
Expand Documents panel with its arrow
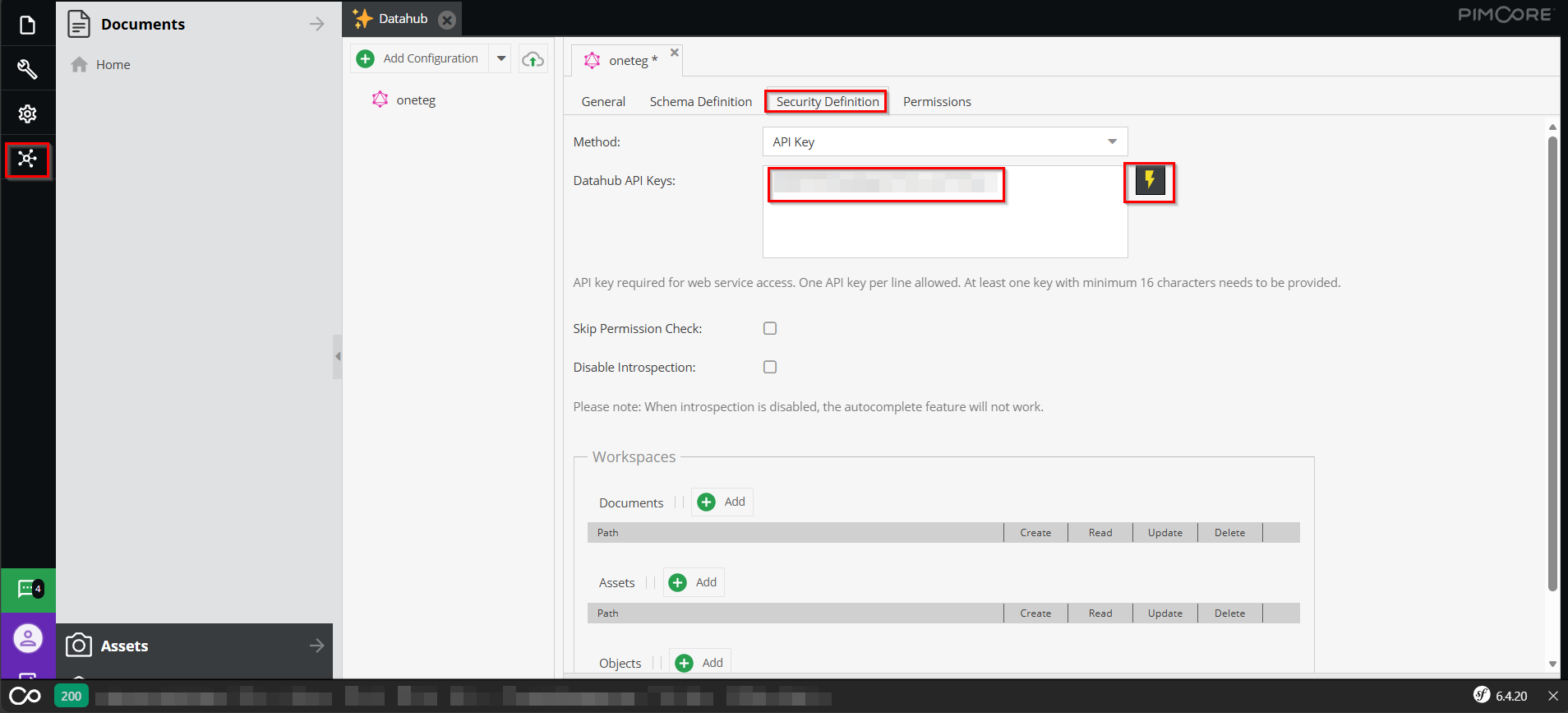point(317,24)
